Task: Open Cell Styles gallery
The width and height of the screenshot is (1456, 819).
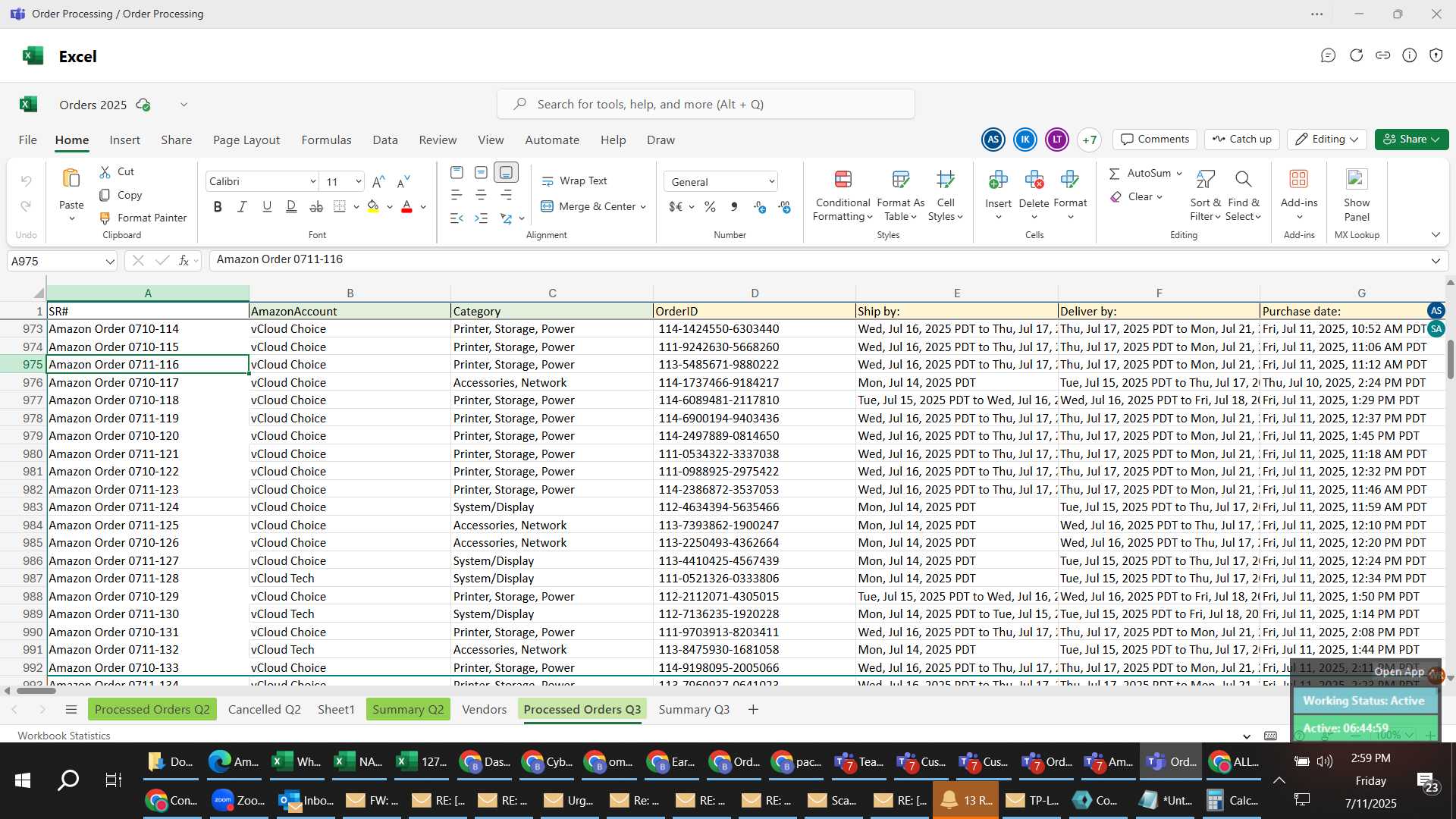Action: [945, 196]
